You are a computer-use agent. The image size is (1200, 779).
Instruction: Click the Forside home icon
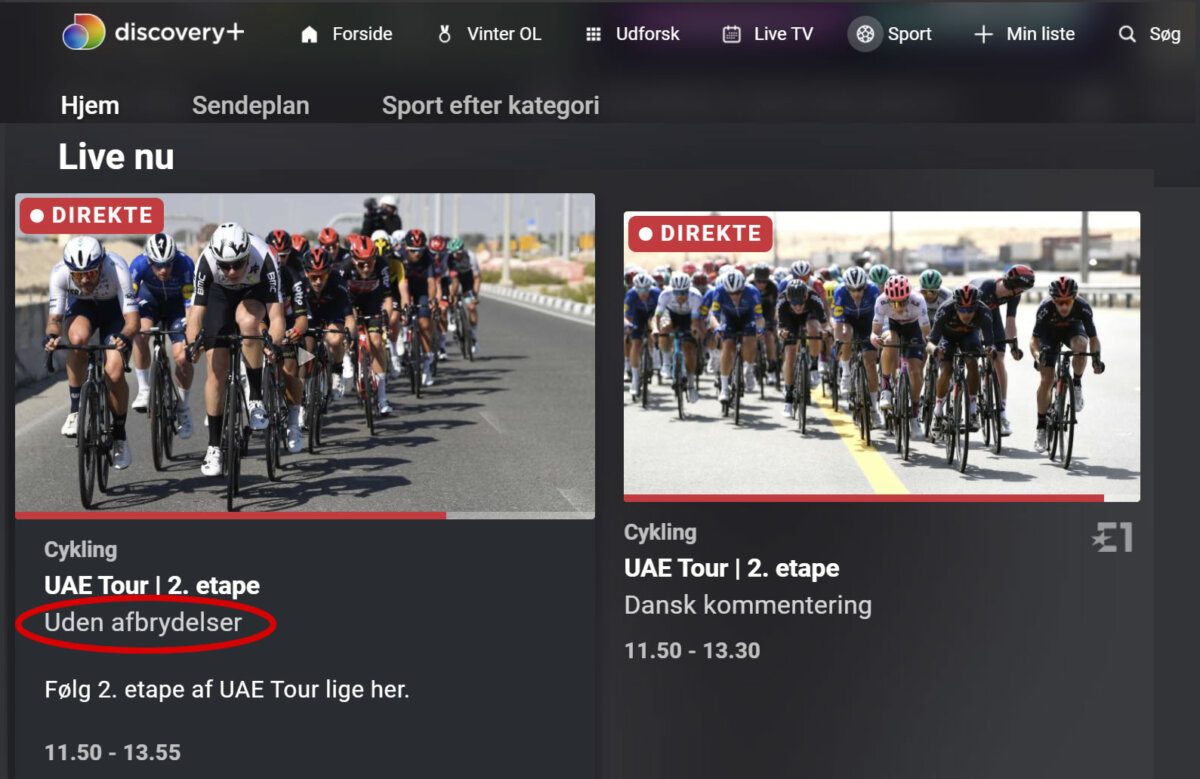310,35
